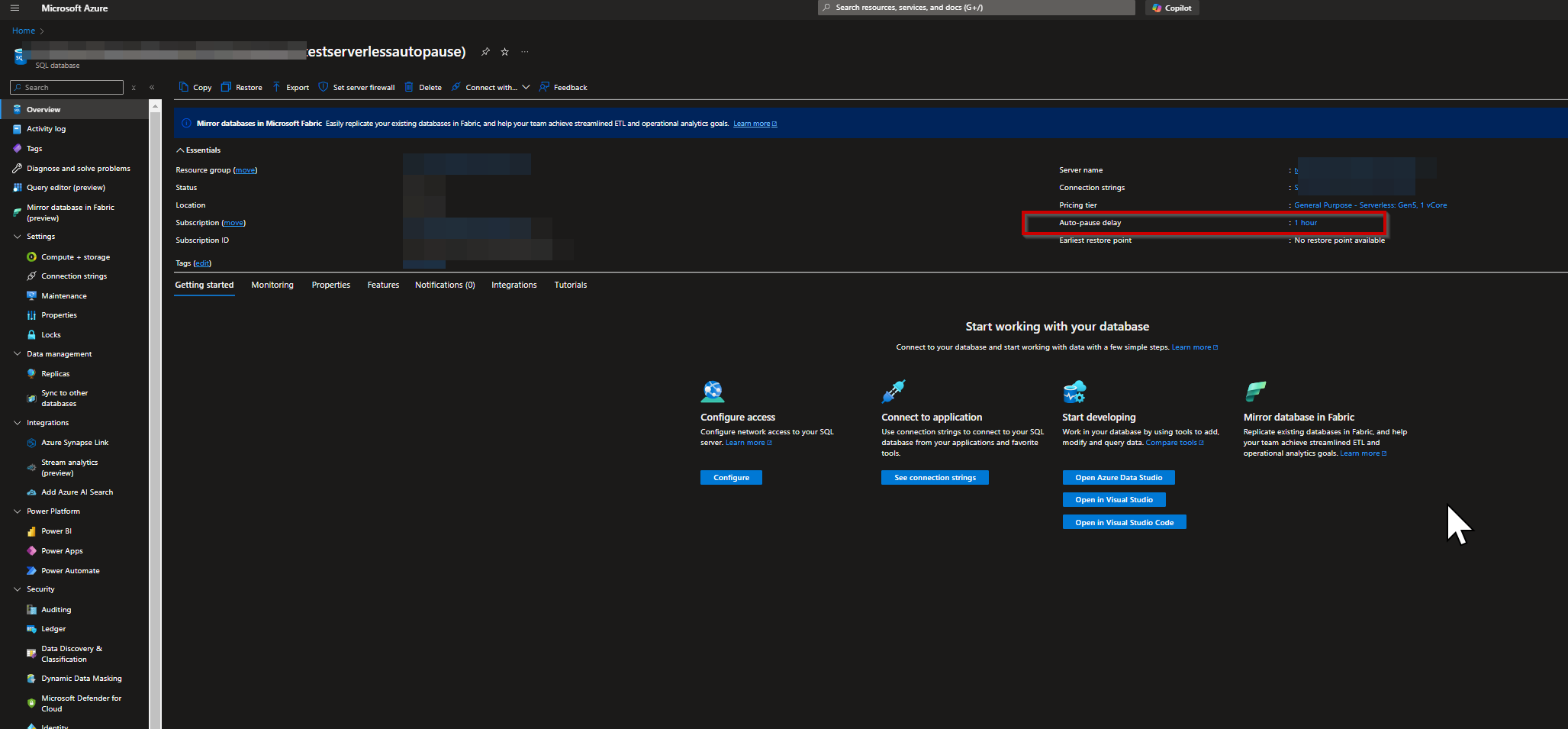Click the Add Azure AI Search icon
The image size is (1568, 729).
(31, 492)
